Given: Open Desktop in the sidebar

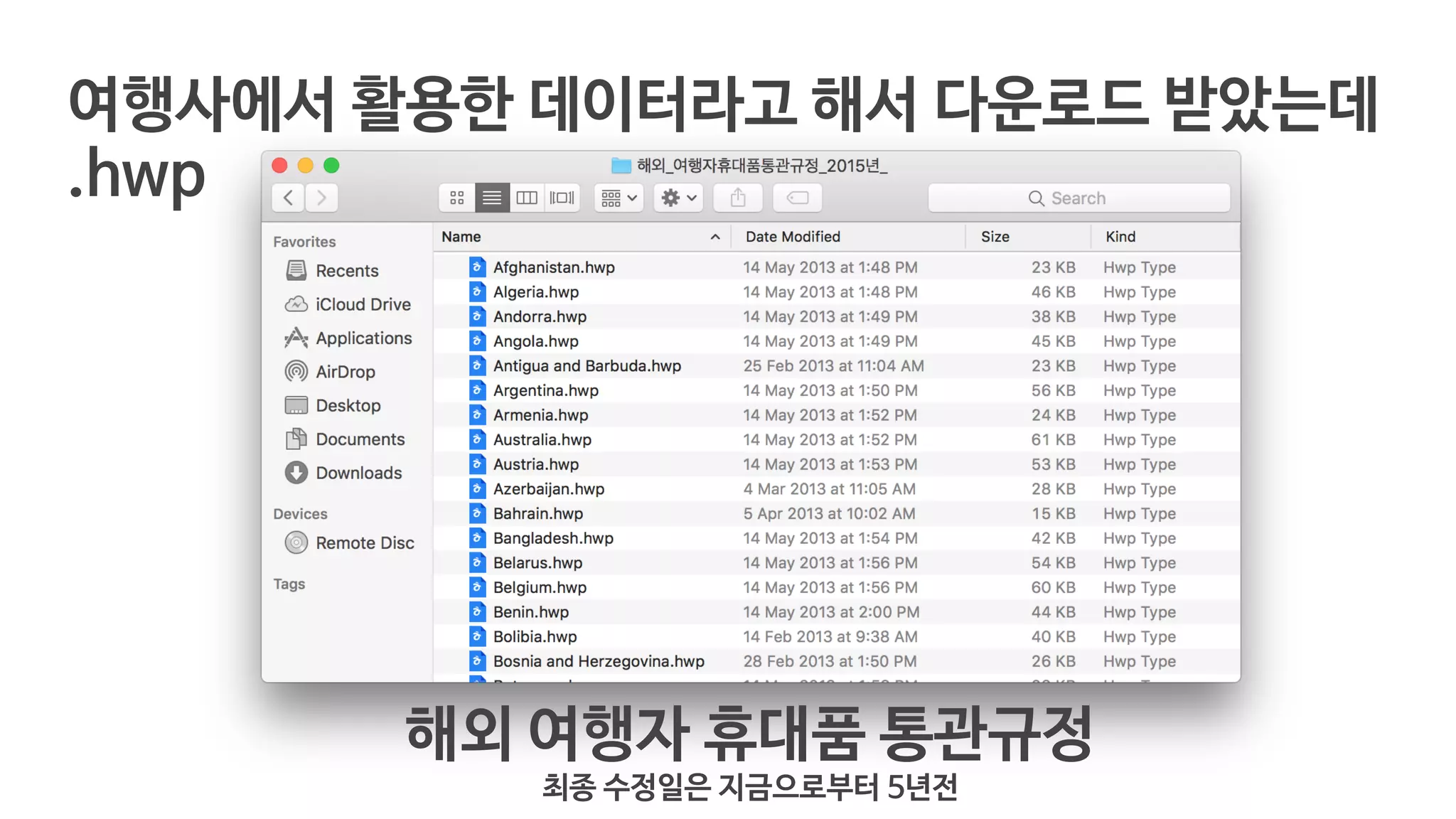Looking at the screenshot, I should tap(333, 405).
